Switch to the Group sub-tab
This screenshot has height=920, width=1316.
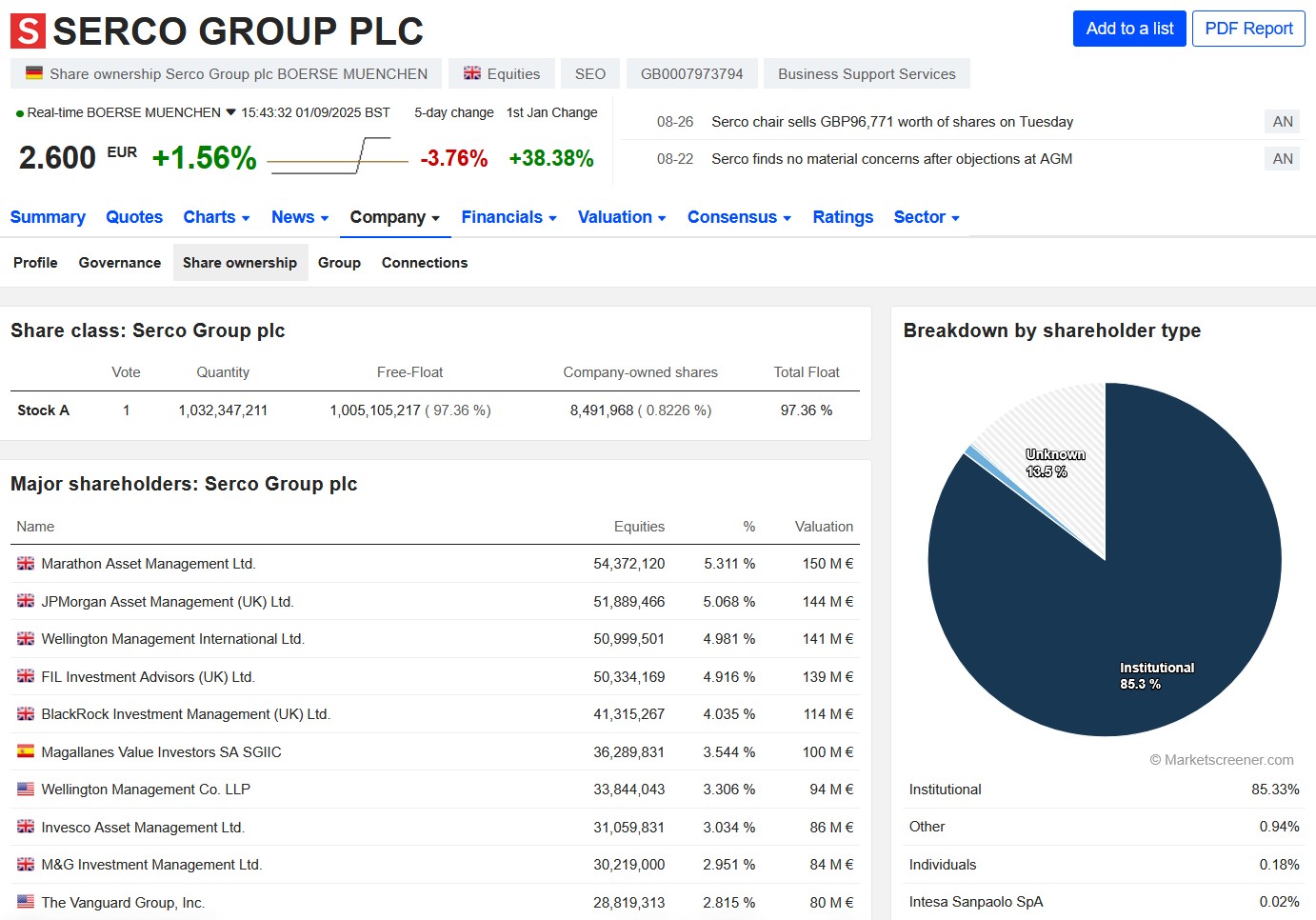339,263
